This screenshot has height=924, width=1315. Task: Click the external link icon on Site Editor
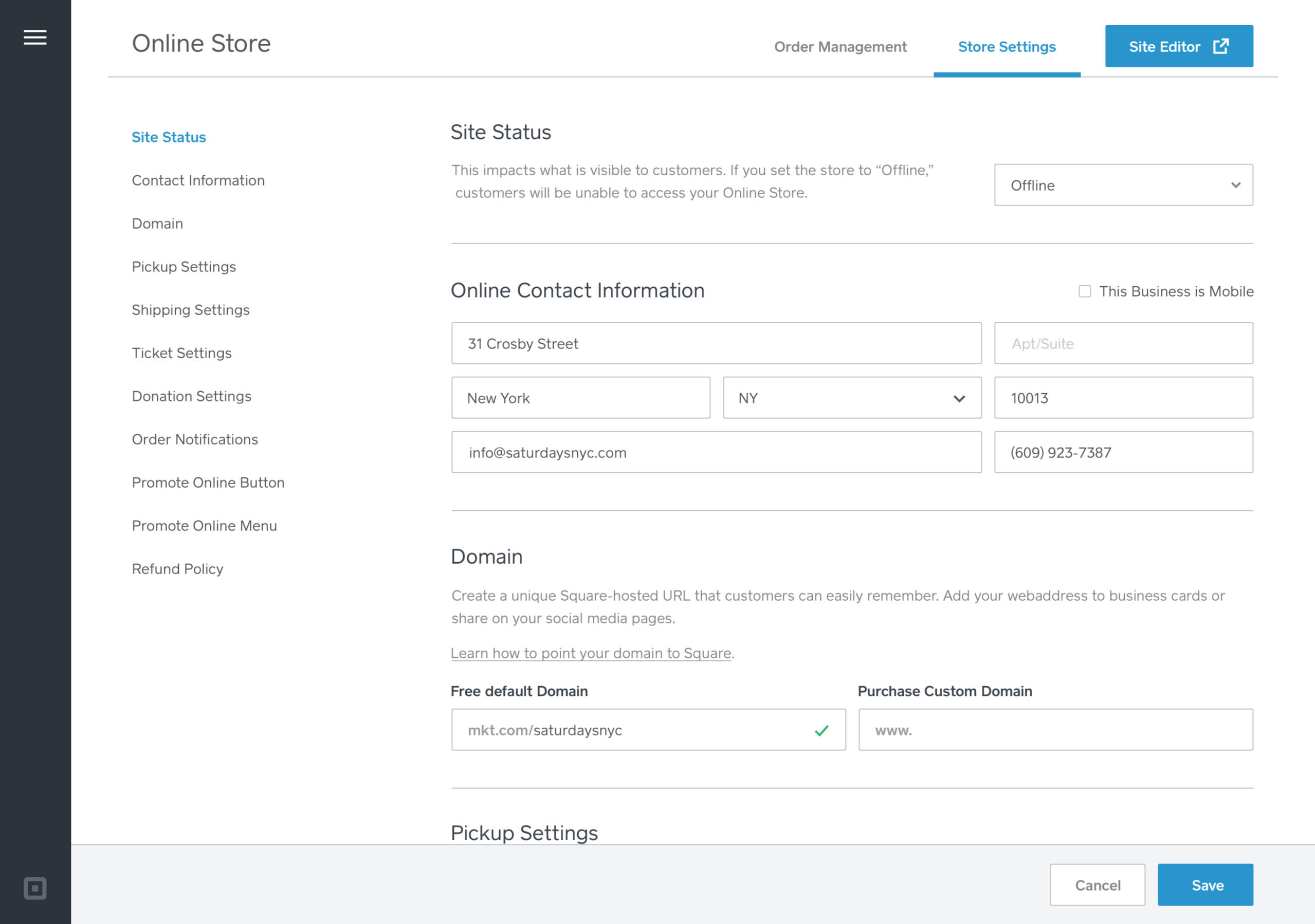1220,46
